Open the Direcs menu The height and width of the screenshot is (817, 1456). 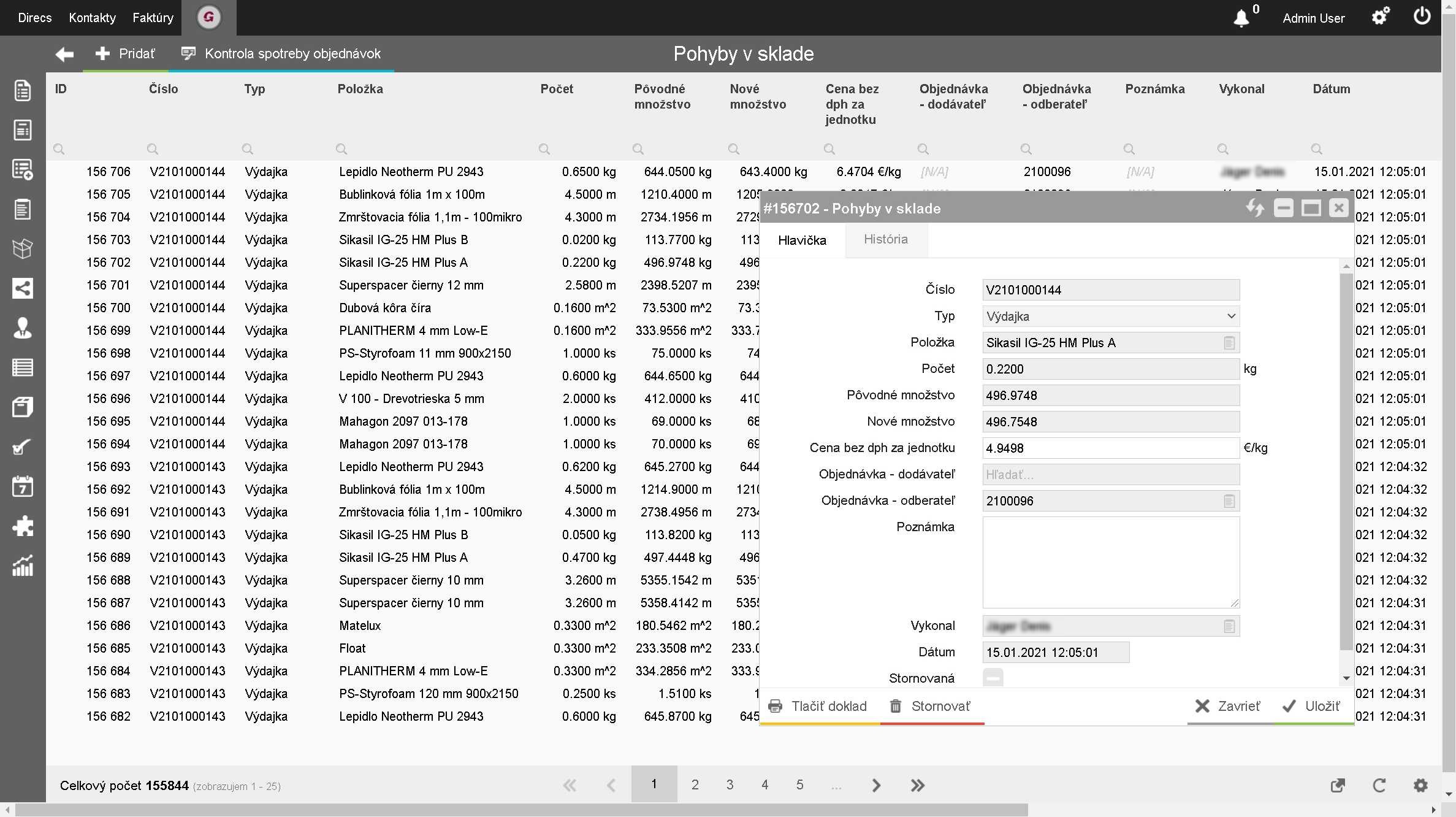click(x=35, y=18)
